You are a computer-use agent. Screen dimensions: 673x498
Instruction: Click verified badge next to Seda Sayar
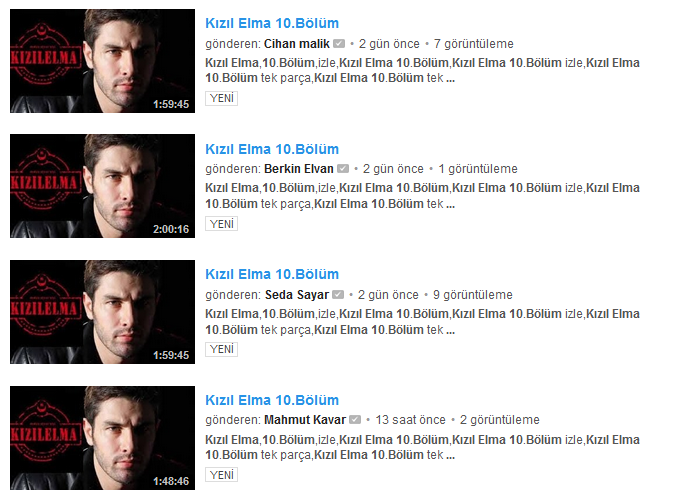tap(338, 295)
